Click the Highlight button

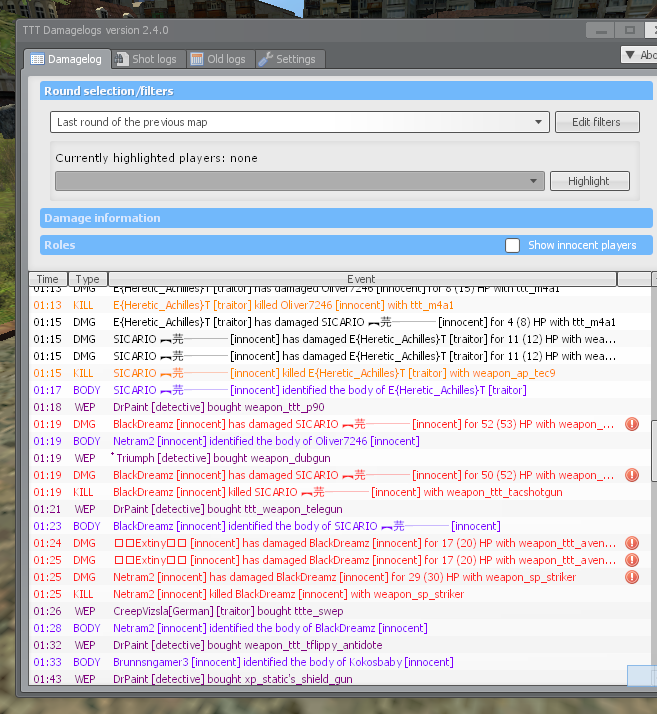589,181
